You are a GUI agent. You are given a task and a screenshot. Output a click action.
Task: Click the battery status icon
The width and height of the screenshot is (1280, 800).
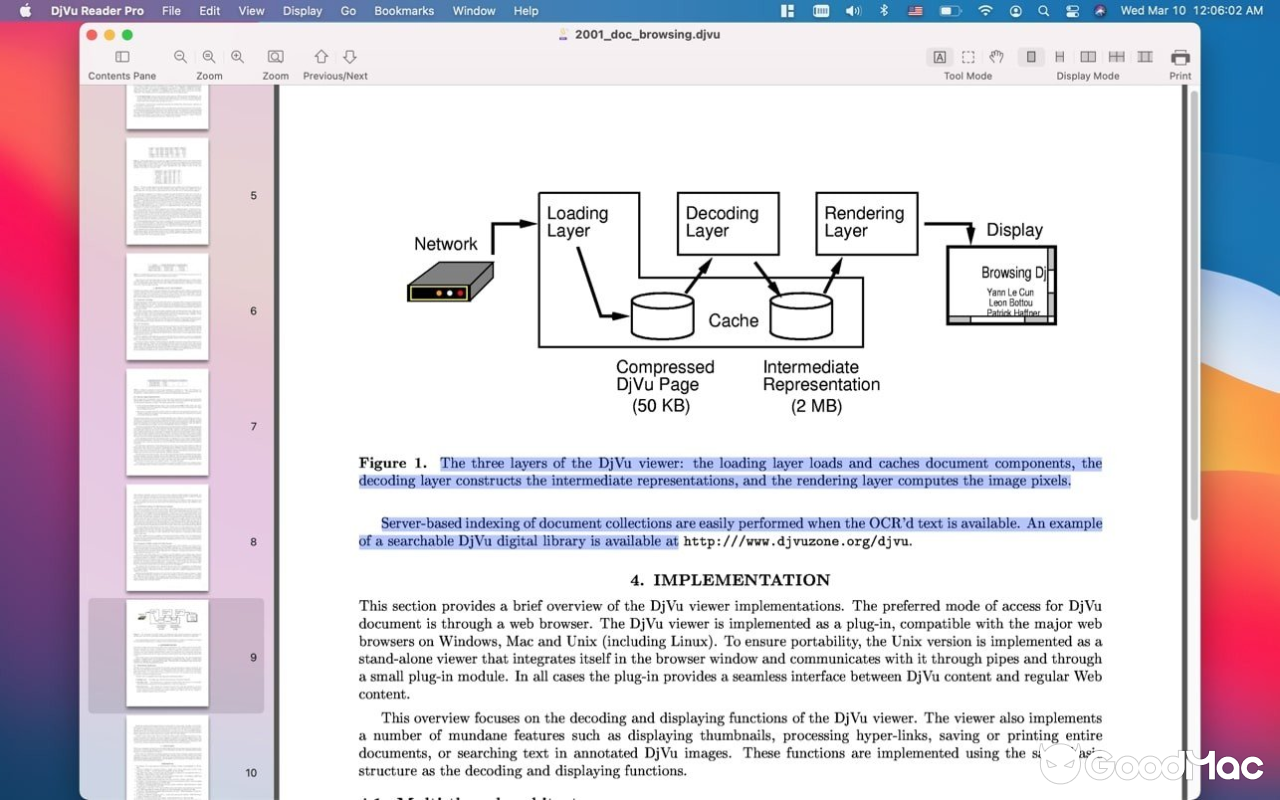coord(950,11)
